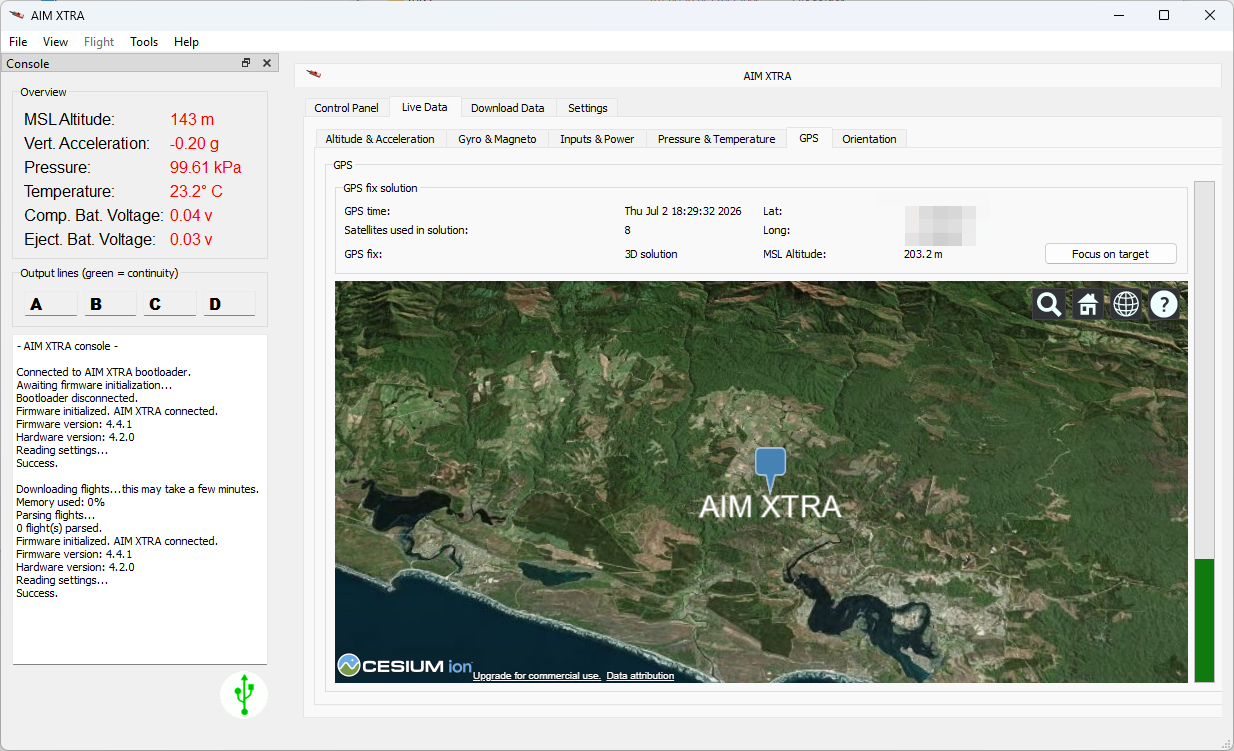This screenshot has height=751, width=1234.
Task: Click the blue AIM XTRA map pin
Action: [x=770, y=468]
